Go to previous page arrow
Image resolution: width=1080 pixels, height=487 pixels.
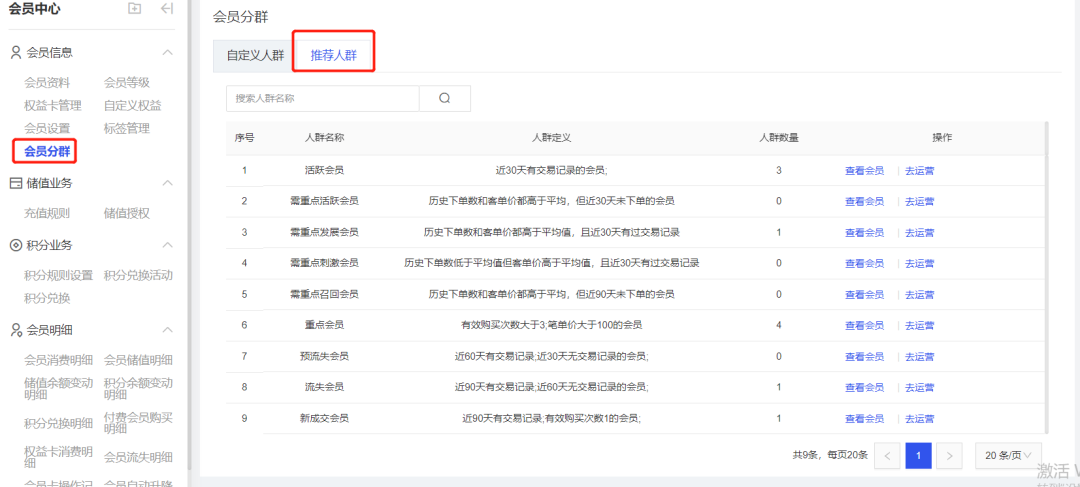887,455
